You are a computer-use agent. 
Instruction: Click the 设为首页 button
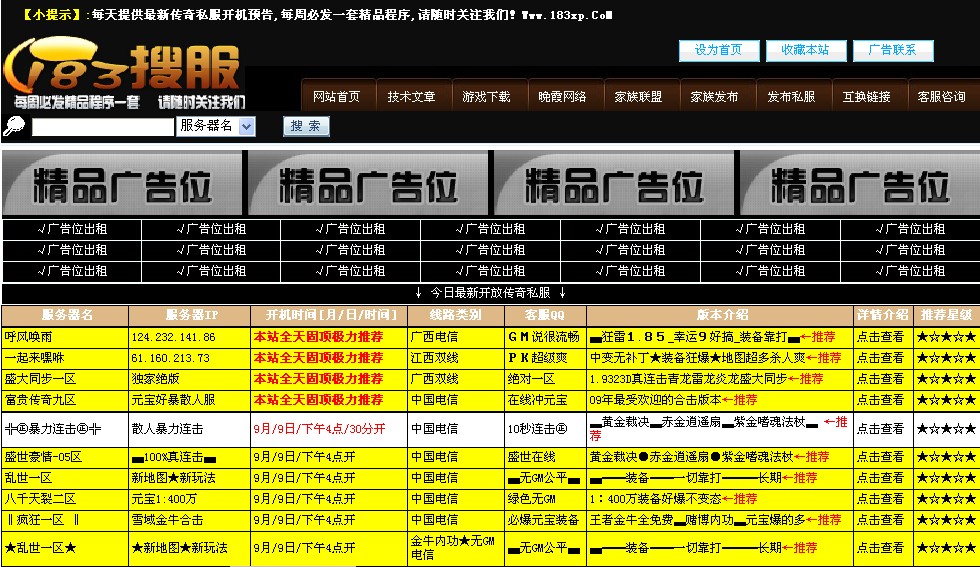(718, 50)
